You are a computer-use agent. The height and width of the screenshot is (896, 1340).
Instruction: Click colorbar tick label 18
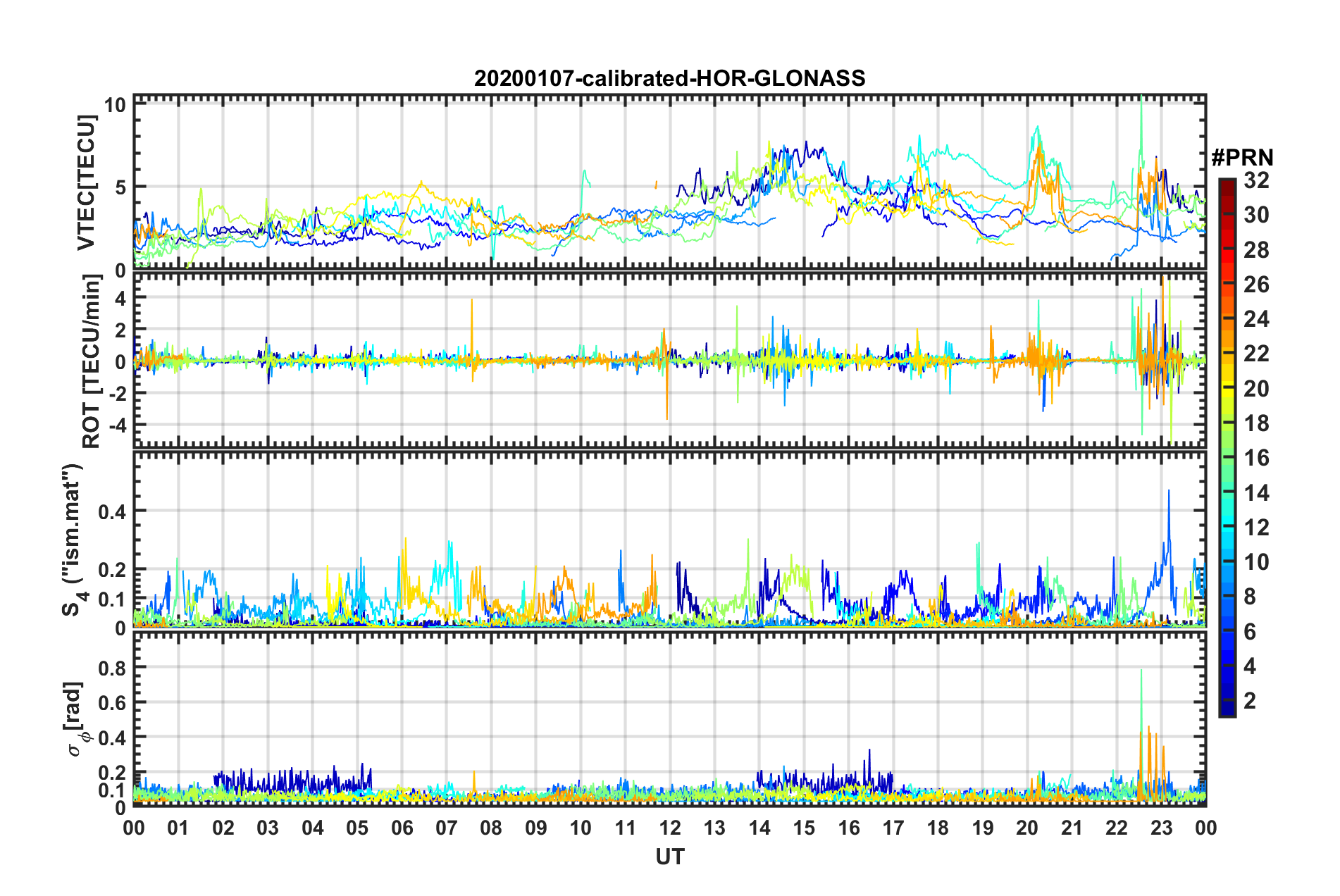click(x=1256, y=423)
